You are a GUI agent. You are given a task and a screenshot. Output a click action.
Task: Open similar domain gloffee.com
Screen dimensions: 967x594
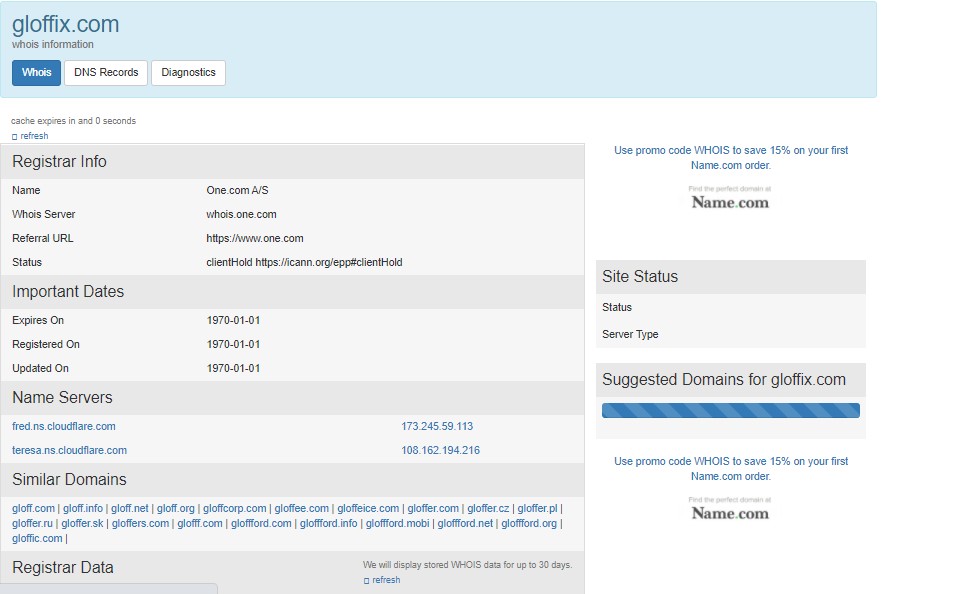pos(302,508)
